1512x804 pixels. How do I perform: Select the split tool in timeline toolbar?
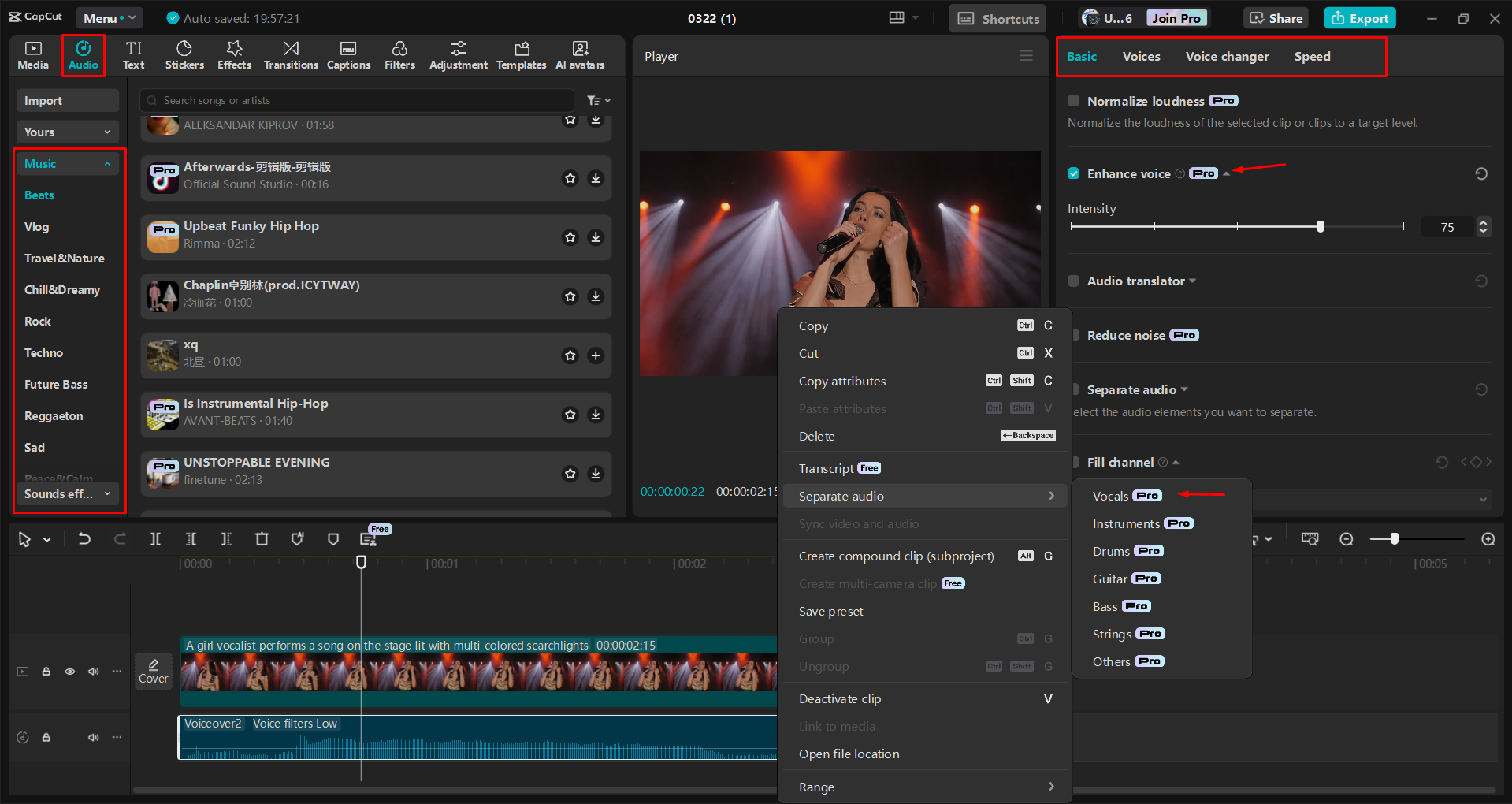[155, 539]
